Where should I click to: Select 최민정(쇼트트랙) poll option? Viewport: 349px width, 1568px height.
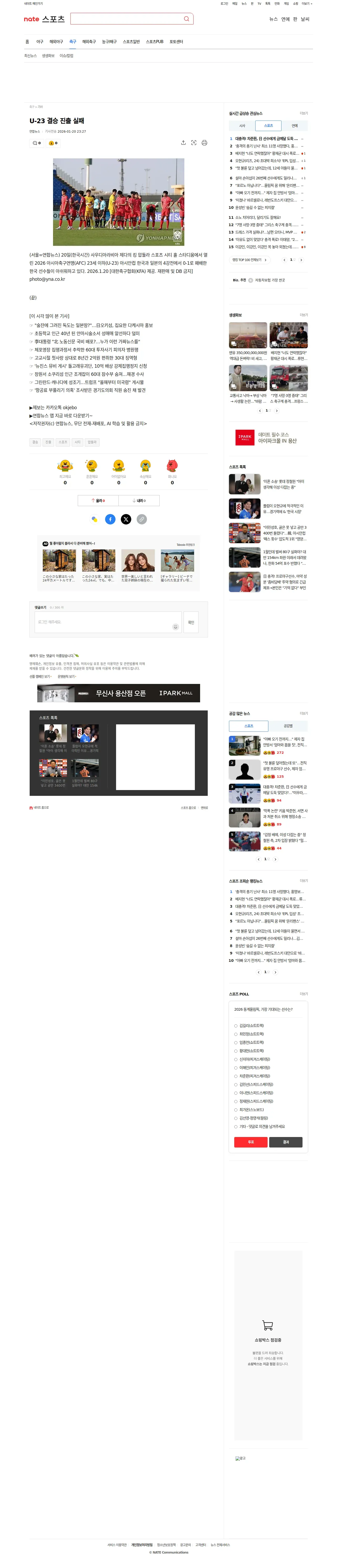point(236,1034)
